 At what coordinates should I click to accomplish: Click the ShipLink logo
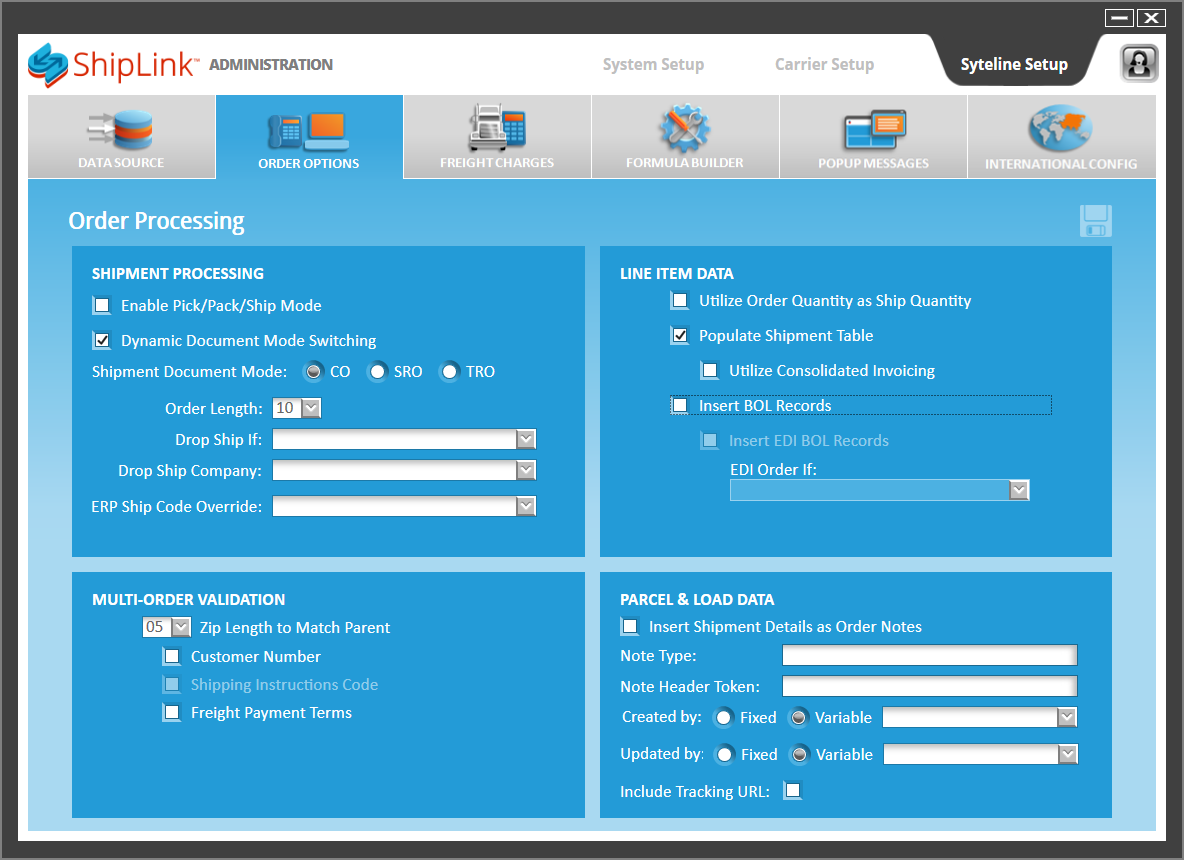point(113,65)
